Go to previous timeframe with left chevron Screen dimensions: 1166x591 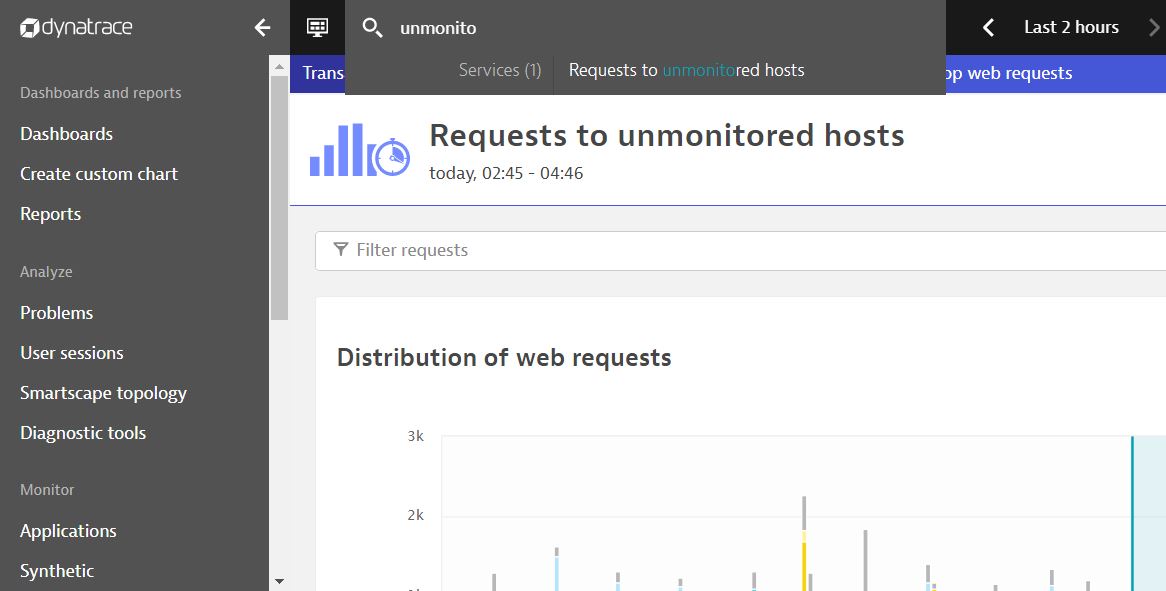pos(988,27)
